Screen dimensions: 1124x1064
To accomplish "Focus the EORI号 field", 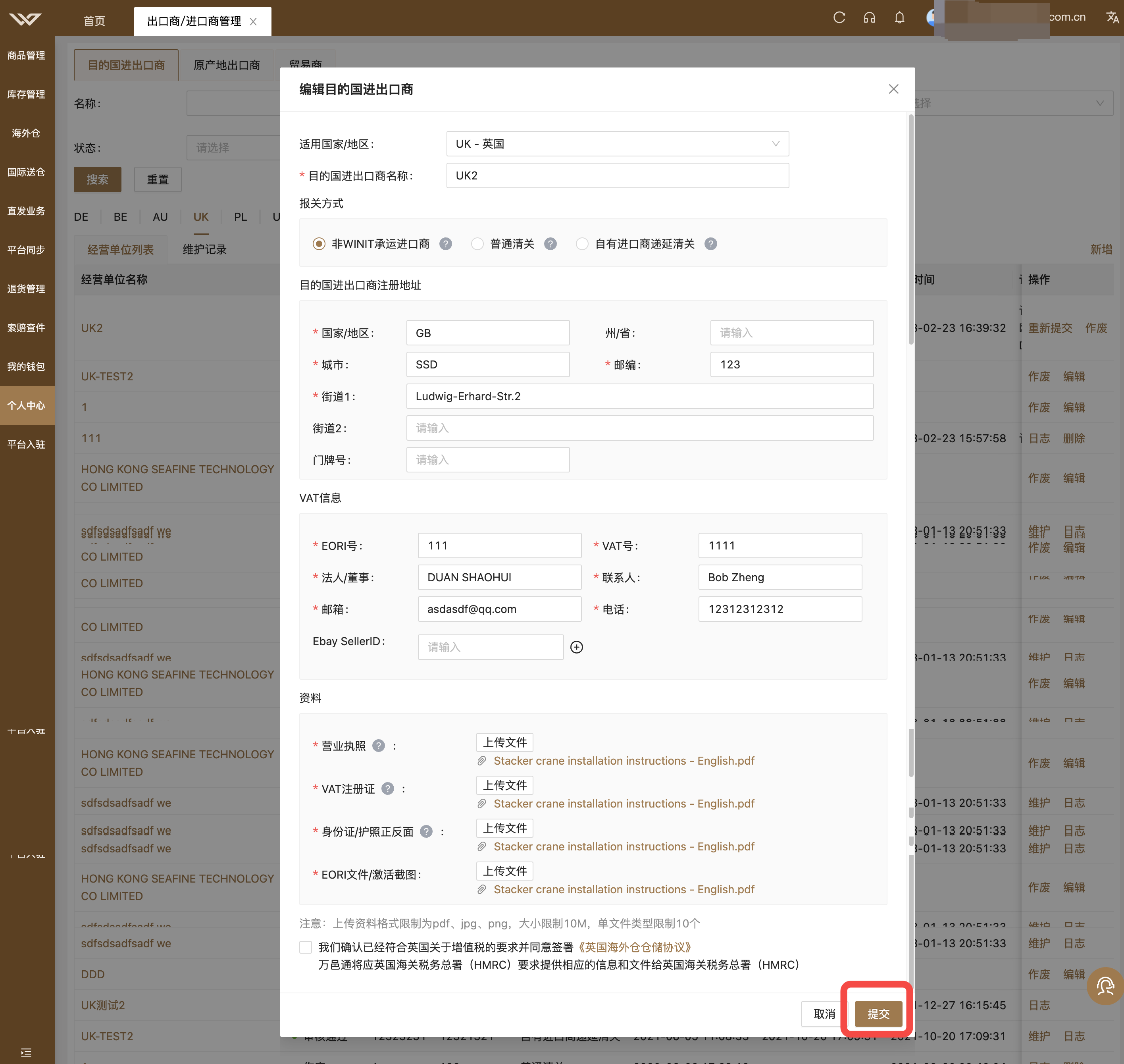I will tap(500, 545).
